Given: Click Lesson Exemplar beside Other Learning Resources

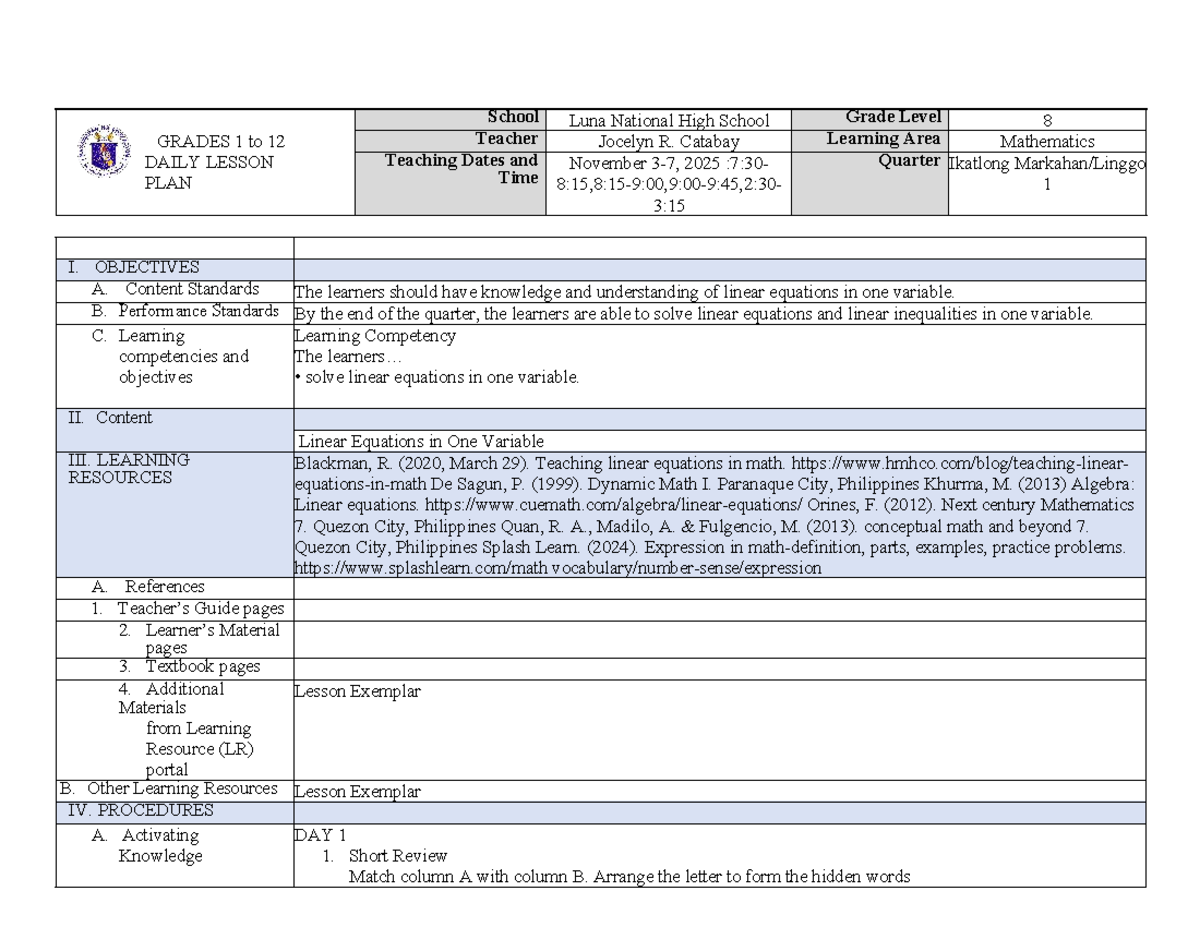Looking at the screenshot, I should [358, 791].
